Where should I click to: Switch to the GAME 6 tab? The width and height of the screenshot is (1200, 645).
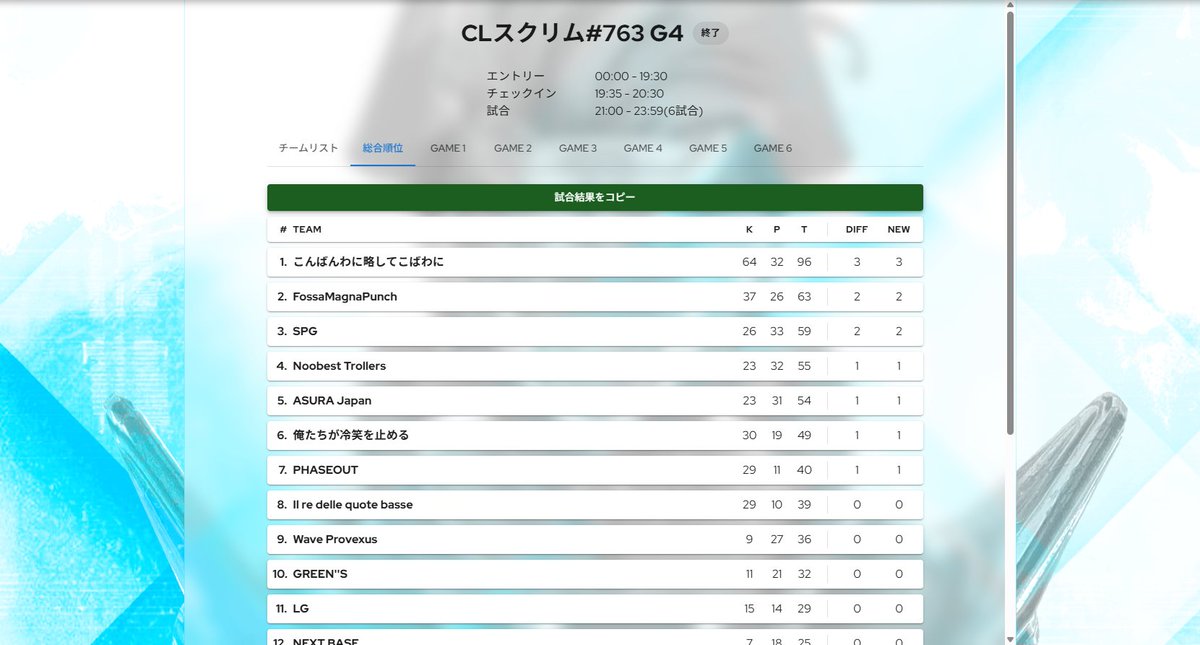click(x=773, y=148)
